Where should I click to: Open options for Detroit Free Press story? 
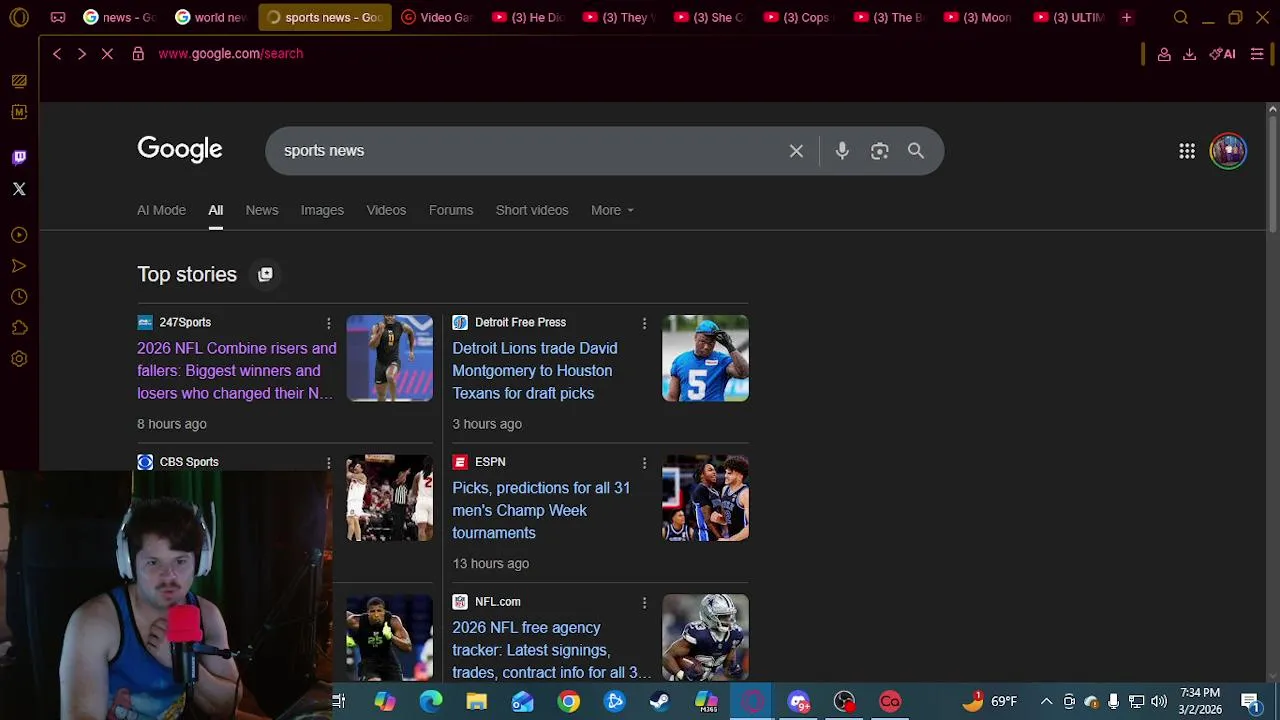[644, 323]
